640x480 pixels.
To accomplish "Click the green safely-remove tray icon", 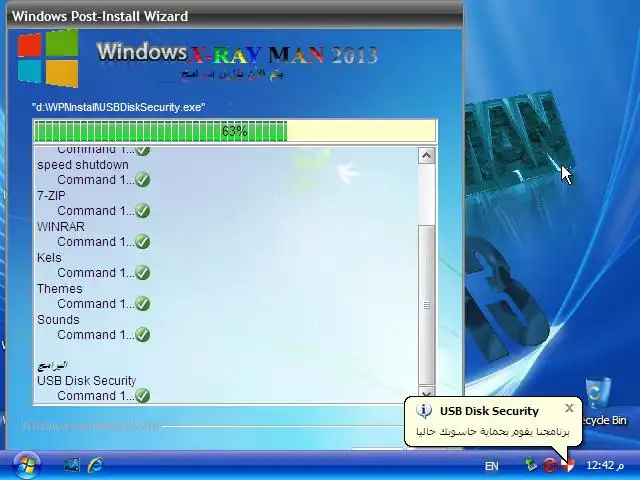I will point(531,465).
